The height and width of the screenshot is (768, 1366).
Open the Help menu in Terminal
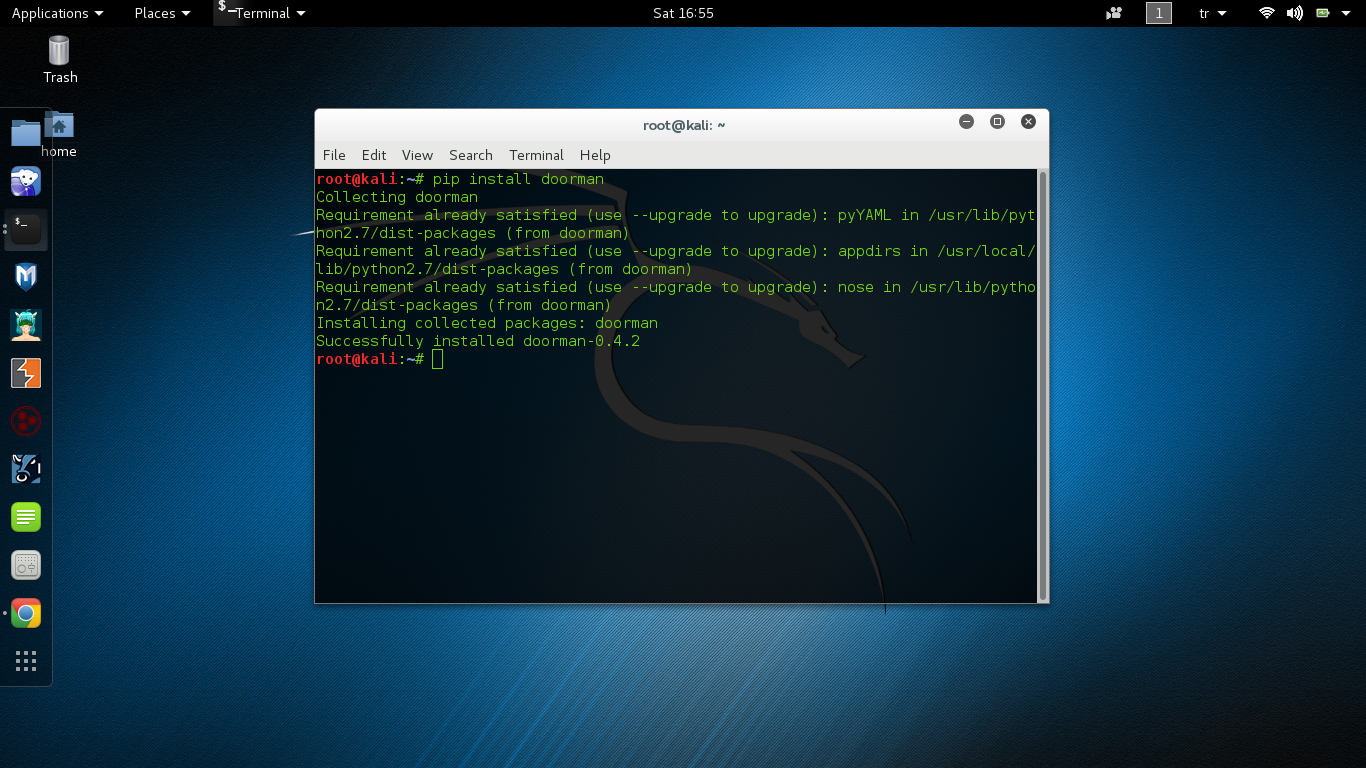click(595, 155)
